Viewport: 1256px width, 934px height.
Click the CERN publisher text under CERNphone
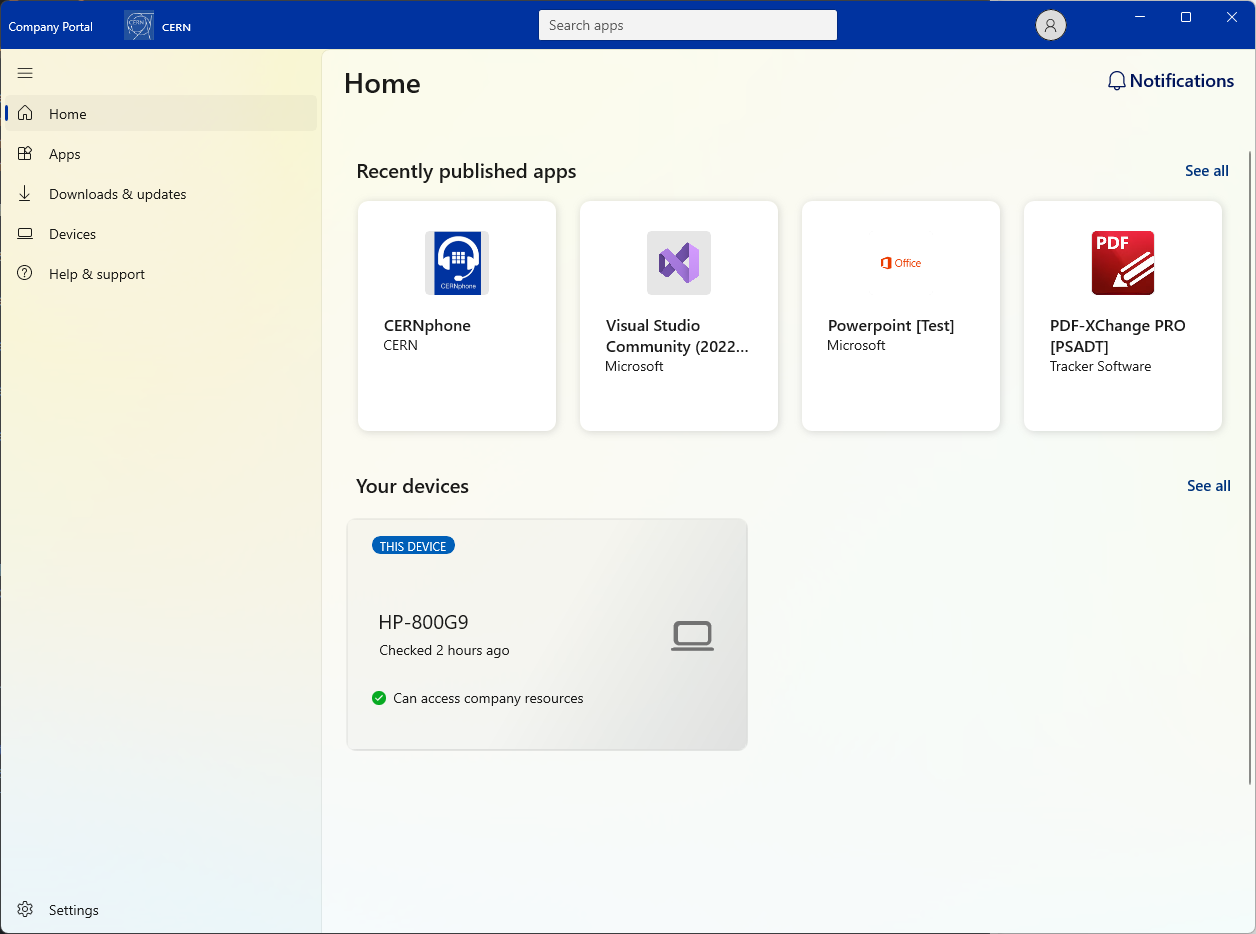[401, 345]
